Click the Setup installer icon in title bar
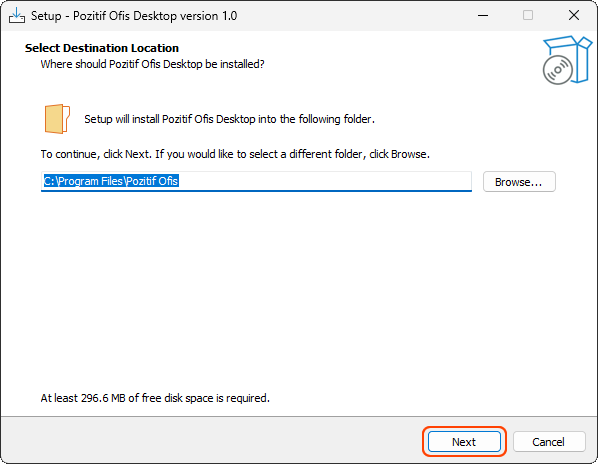Screen dimensions: 598x464 pyautogui.click(x=17, y=16)
